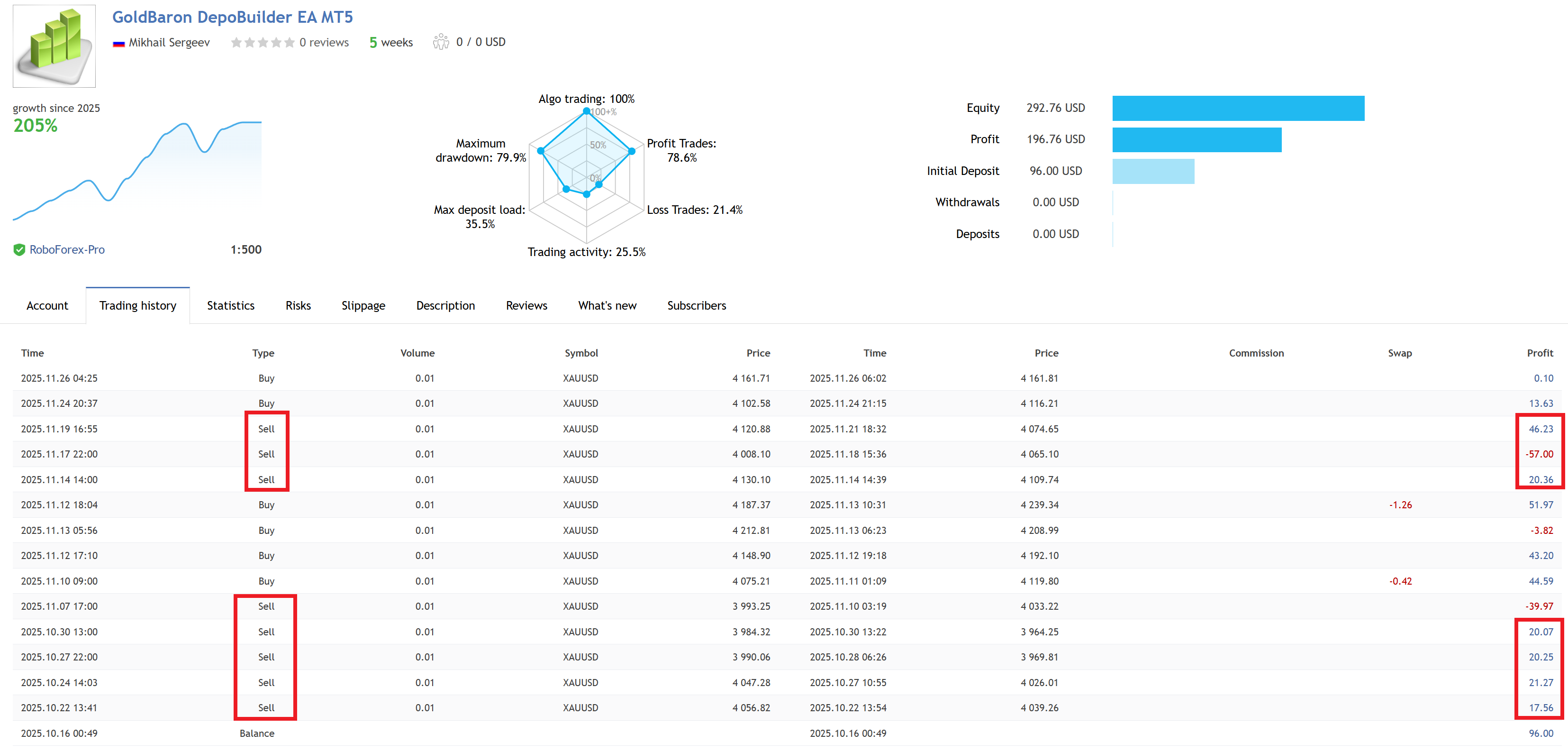Image resolution: width=1568 pixels, height=752 pixels.
Task: Click the Russian flag icon beside author
Action: tap(118, 43)
